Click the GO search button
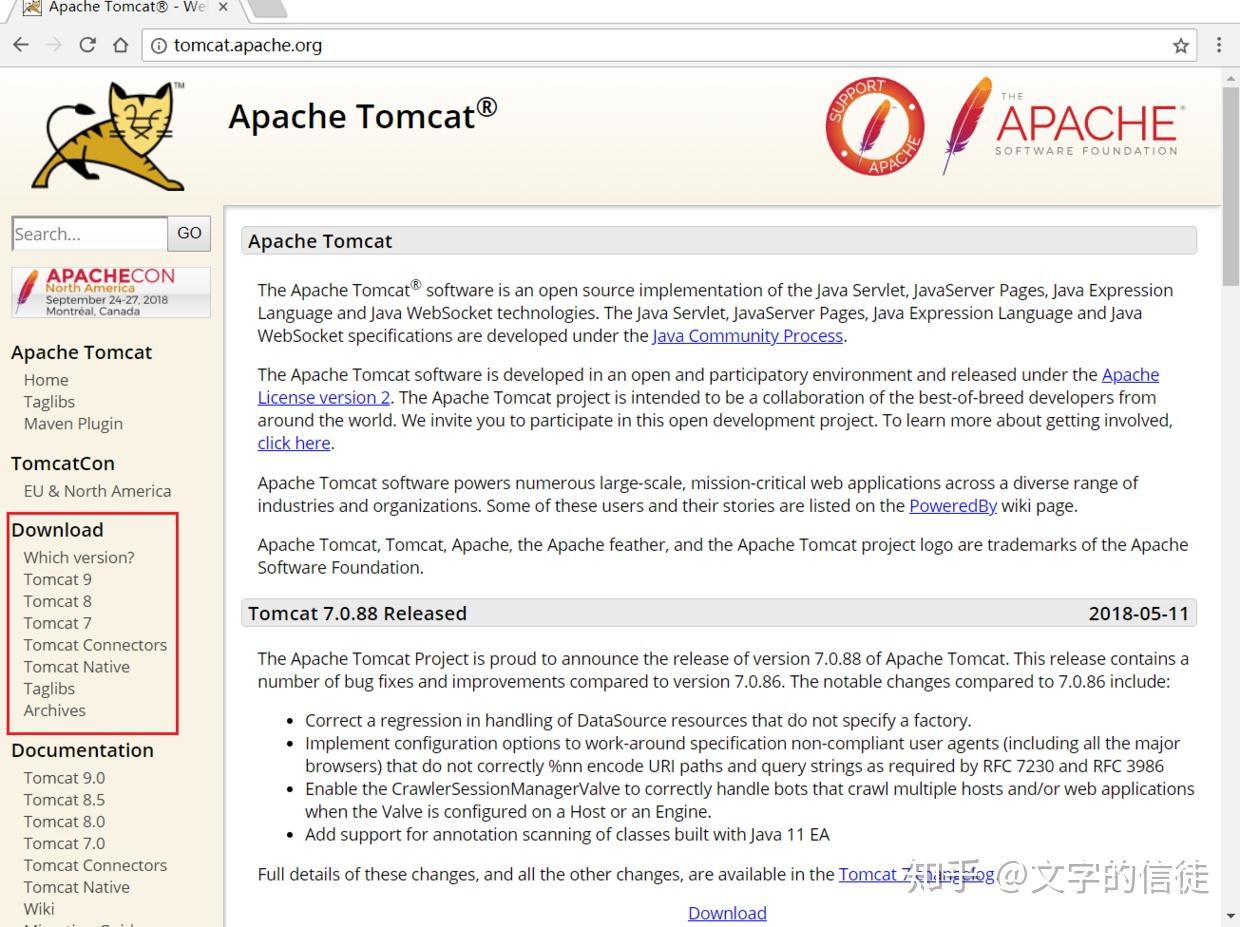 click(x=189, y=233)
